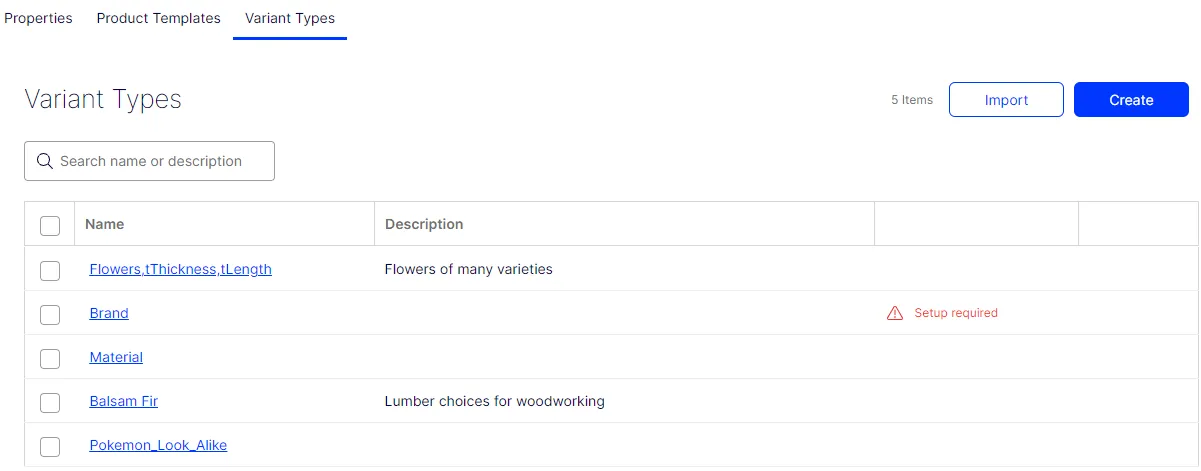Click the search magnifier icon
This screenshot has height=471, width=1201.
pyautogui.click(x=44, y=161)
